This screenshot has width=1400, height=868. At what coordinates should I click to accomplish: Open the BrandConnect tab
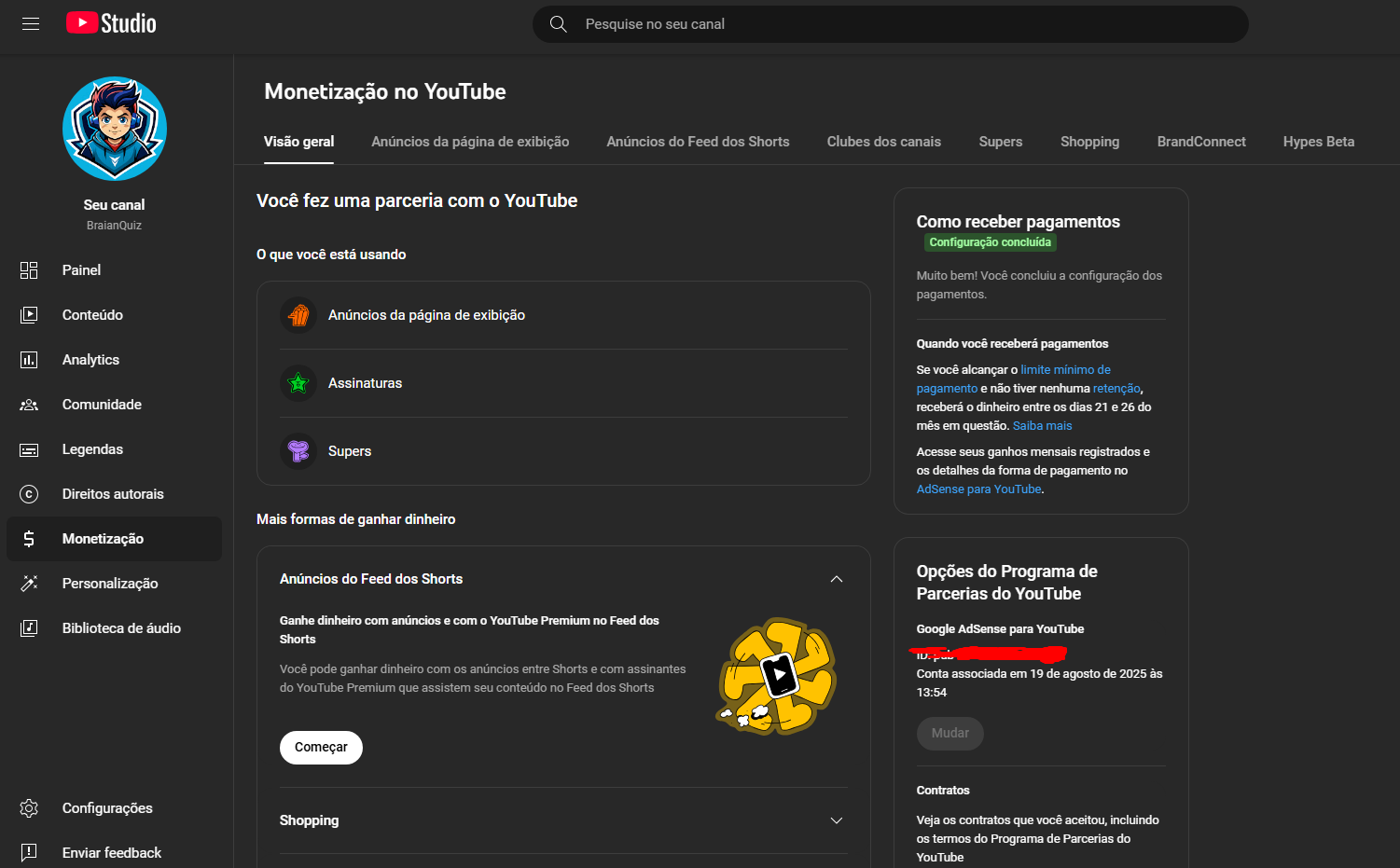[1201, 142]
